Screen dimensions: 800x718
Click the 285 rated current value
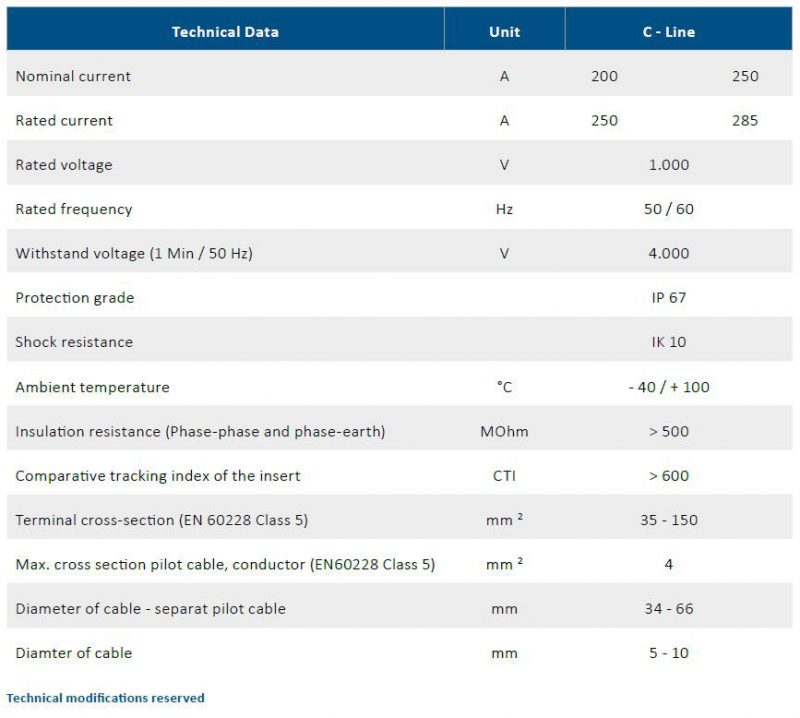pyautogui.click(x=745, y=120)
